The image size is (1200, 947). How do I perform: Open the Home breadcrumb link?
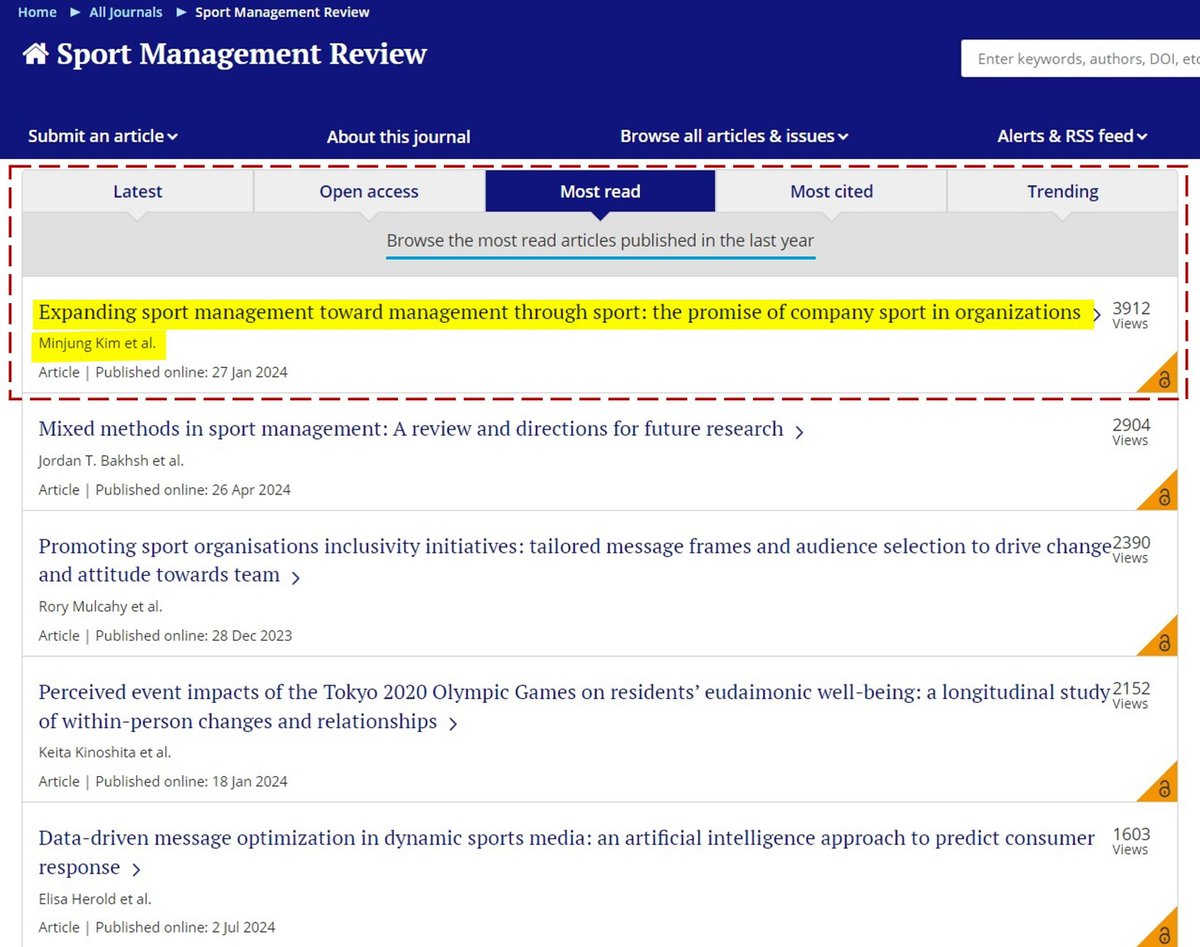[37, 12]
